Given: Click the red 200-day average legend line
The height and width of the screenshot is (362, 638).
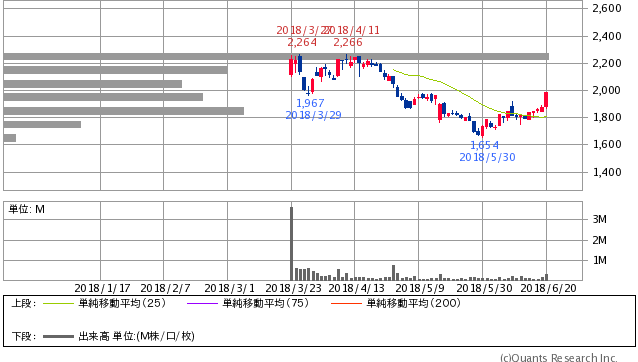Looking at the screenshot, I should pos(346,303).
